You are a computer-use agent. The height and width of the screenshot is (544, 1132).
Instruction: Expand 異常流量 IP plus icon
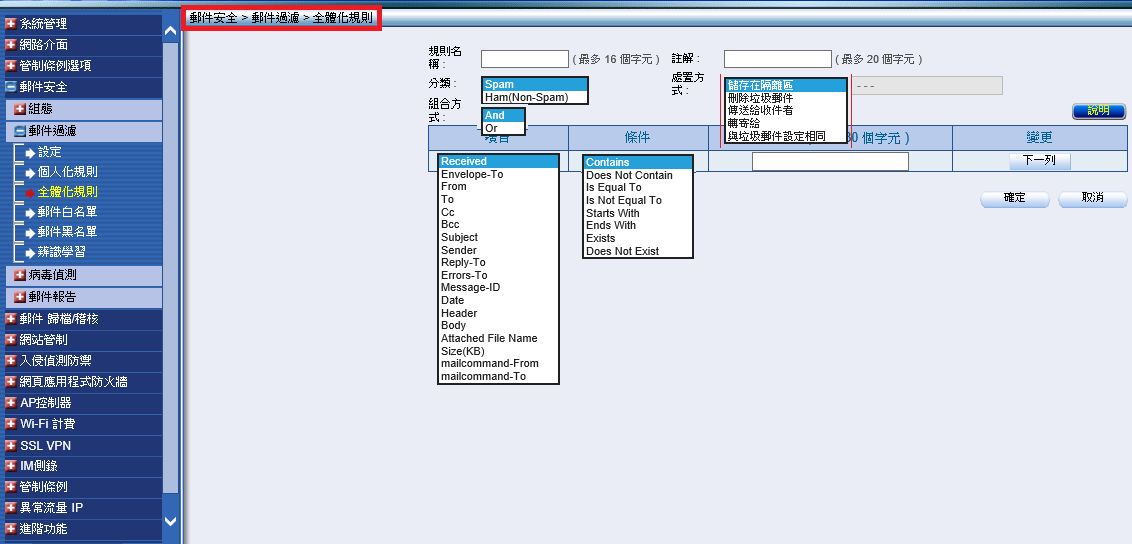pyautogui.click(x=11, y=508)
